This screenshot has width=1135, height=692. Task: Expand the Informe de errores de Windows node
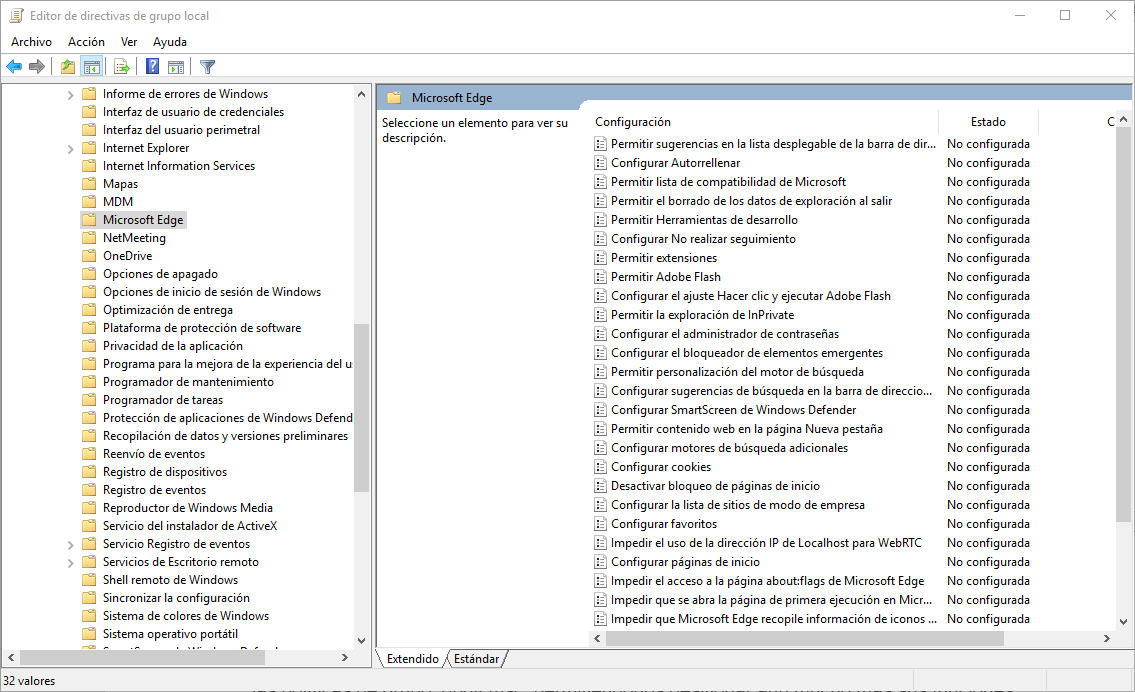click(70, 95)
